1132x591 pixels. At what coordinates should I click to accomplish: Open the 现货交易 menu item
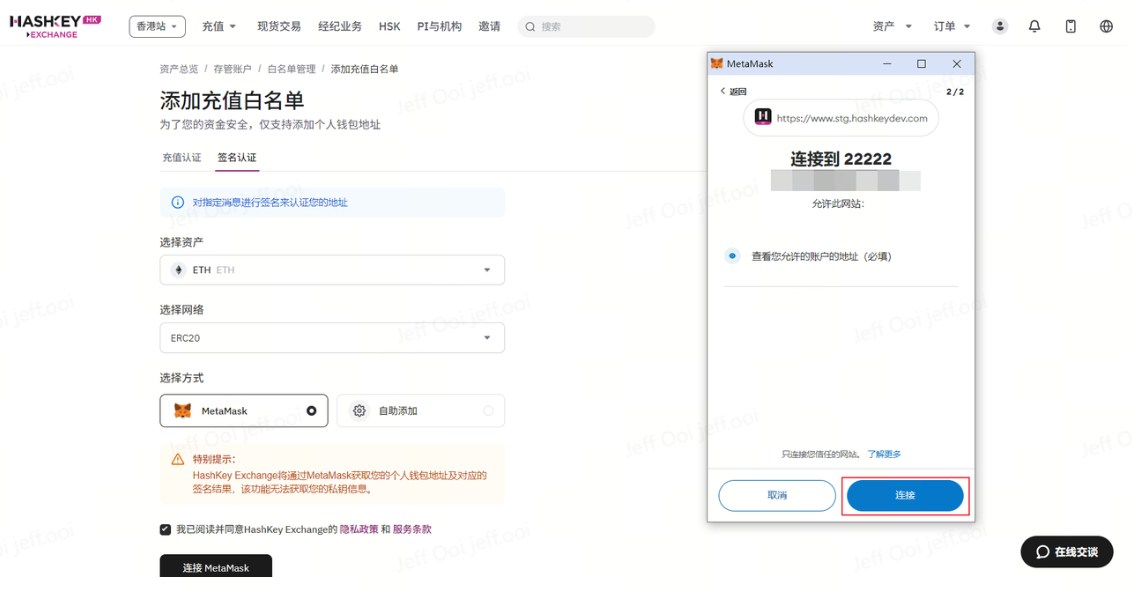point(279,26)
